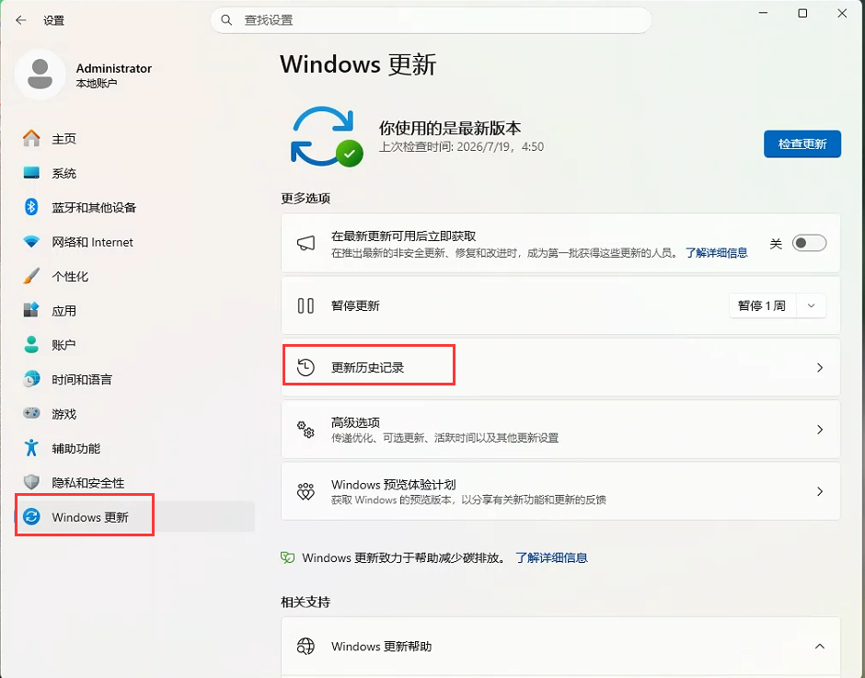Select 网络和 Internet in sidebar
The width and height of the screenshot is (865, 678).
[x=135, y=242]
